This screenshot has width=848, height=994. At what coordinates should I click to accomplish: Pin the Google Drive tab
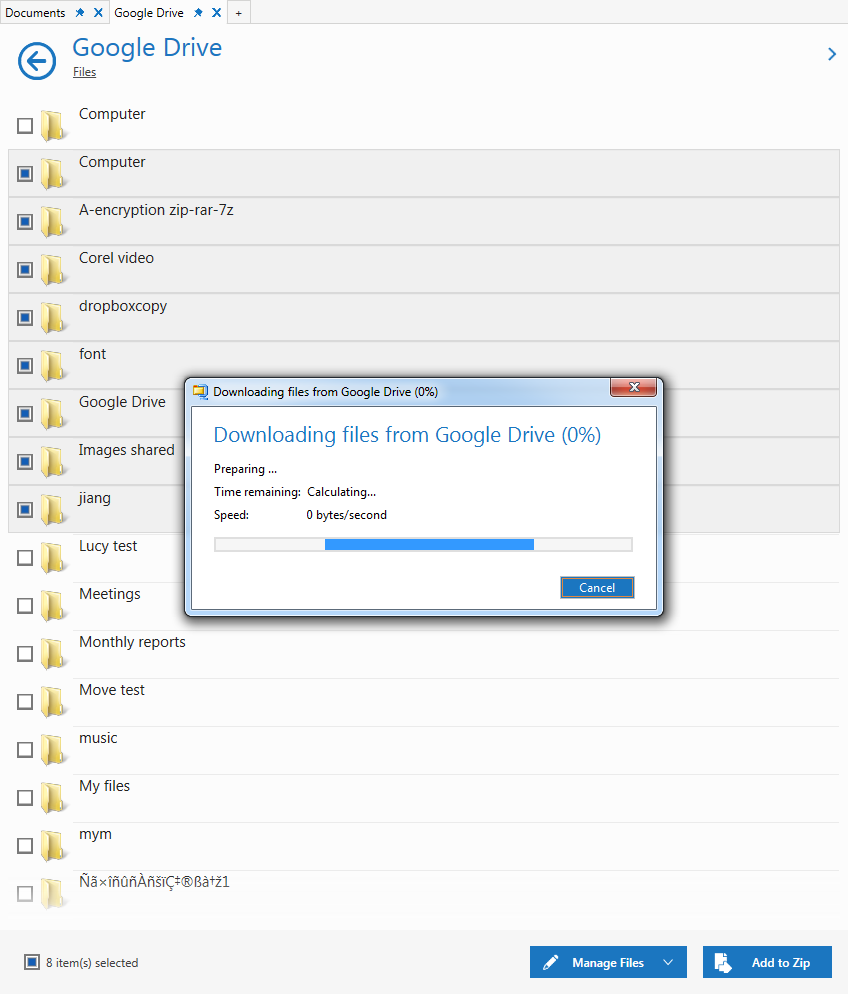click(x=198, y=13)
